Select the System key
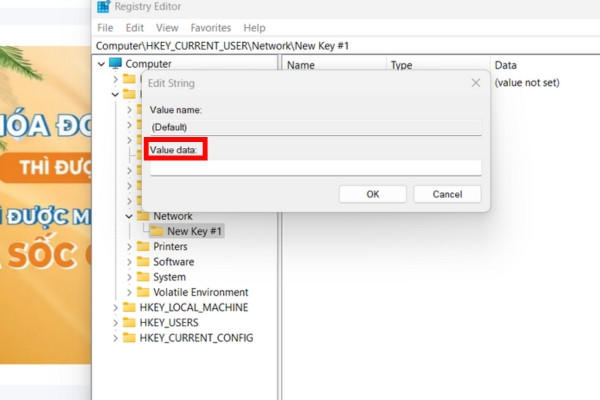The height and width of the screenshot is (400, 600). pyautogui.click(x=169, y=277)
